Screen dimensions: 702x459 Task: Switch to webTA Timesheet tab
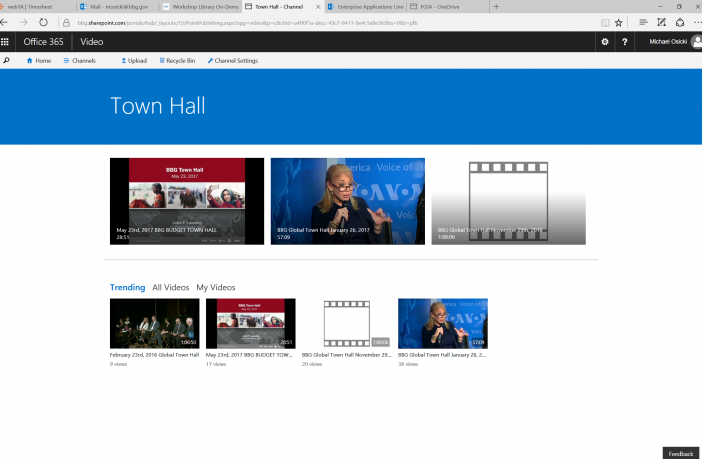click(37, 7)
